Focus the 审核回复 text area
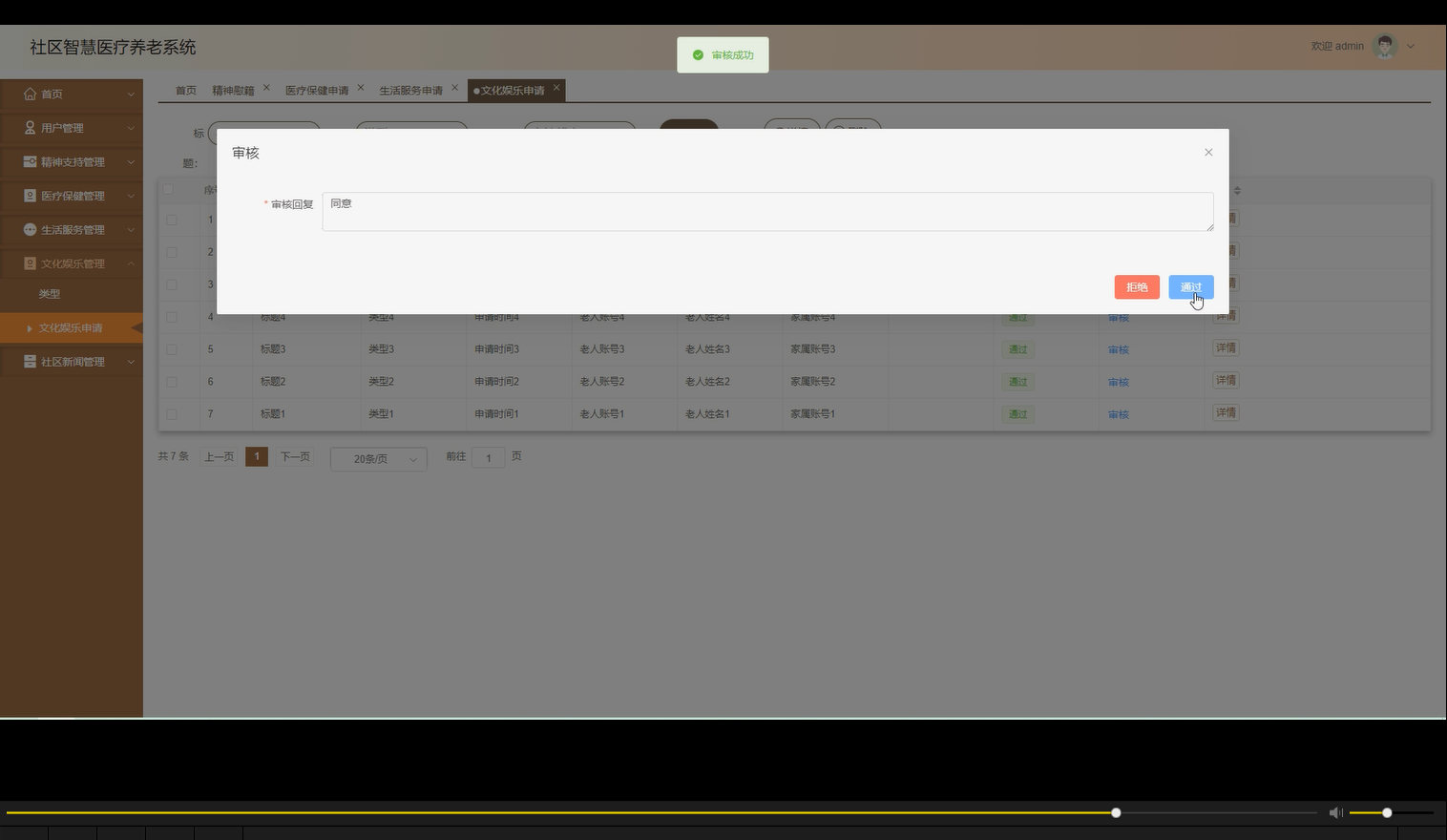This screenshot has width=1447, height=840. pyautogui.click(x=768, y=212)
